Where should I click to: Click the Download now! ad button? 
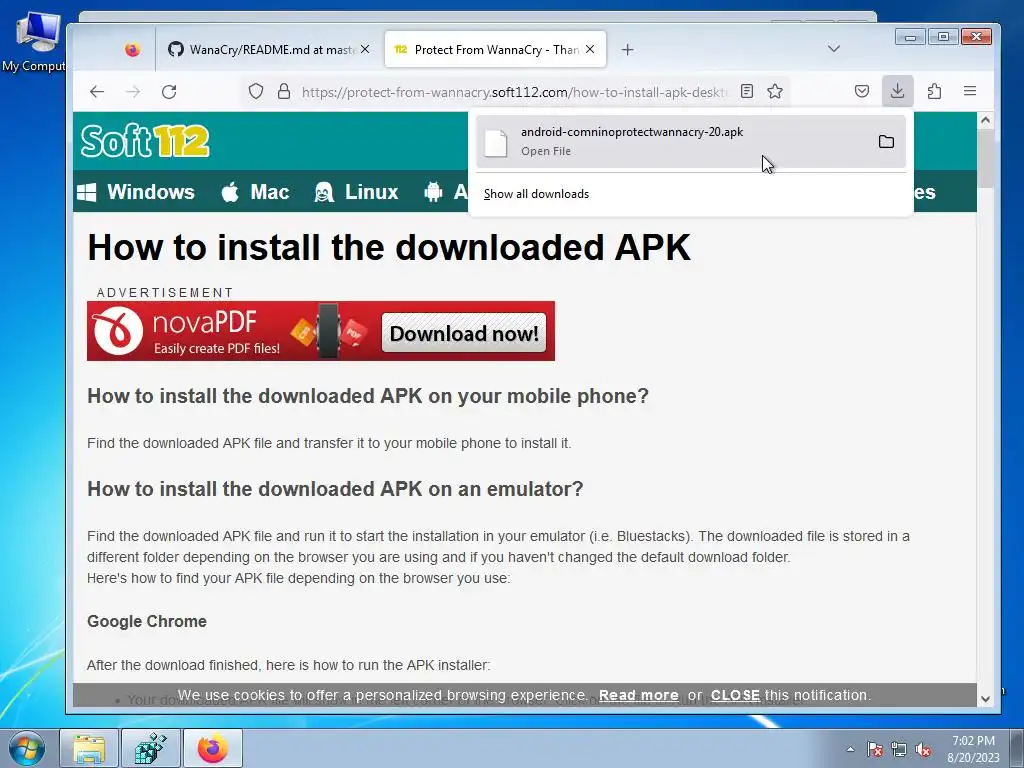coord(464,333)
